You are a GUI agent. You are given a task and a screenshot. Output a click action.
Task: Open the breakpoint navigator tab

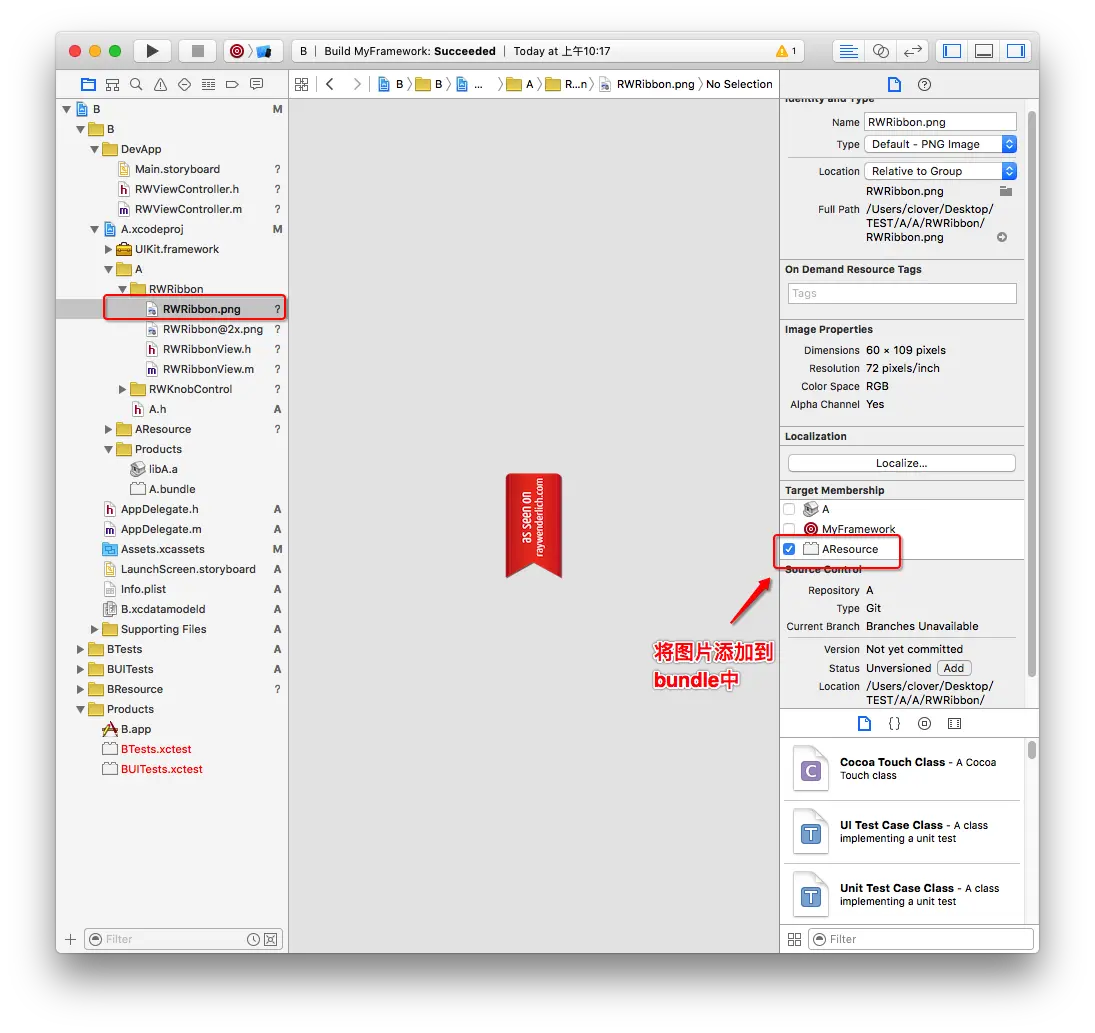pos(233,85)
